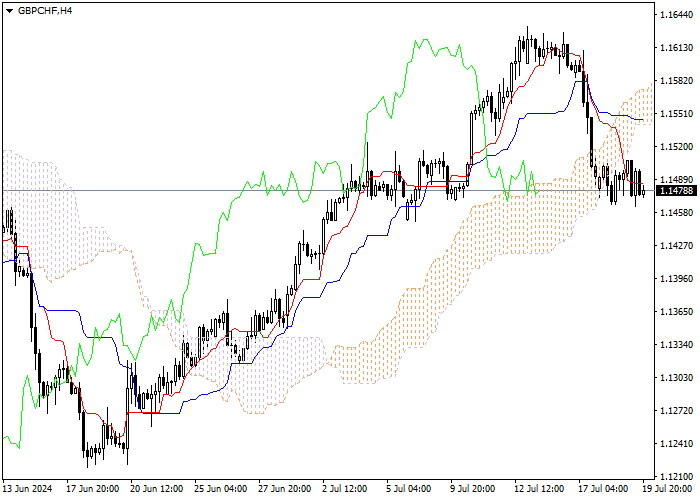Click the 1.16130 price axis label
The width and height of the screenshot is (700, 500).
coord(676,48)
